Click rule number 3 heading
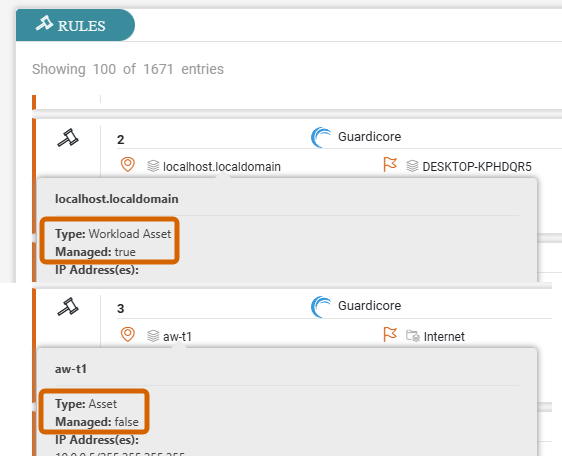 [x=121, y=309]
